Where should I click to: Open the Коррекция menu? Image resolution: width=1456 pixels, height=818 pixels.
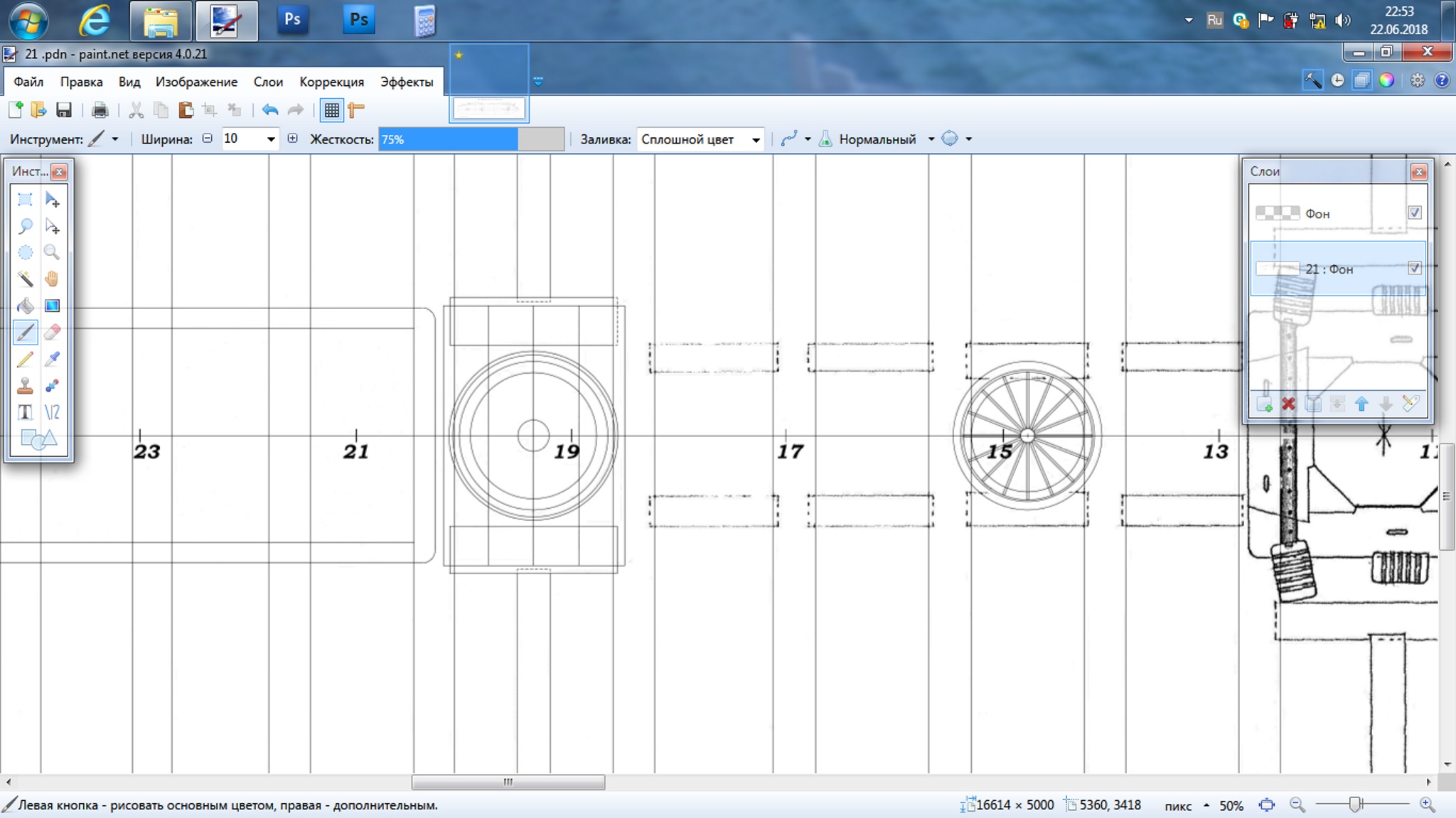point(332,82)
